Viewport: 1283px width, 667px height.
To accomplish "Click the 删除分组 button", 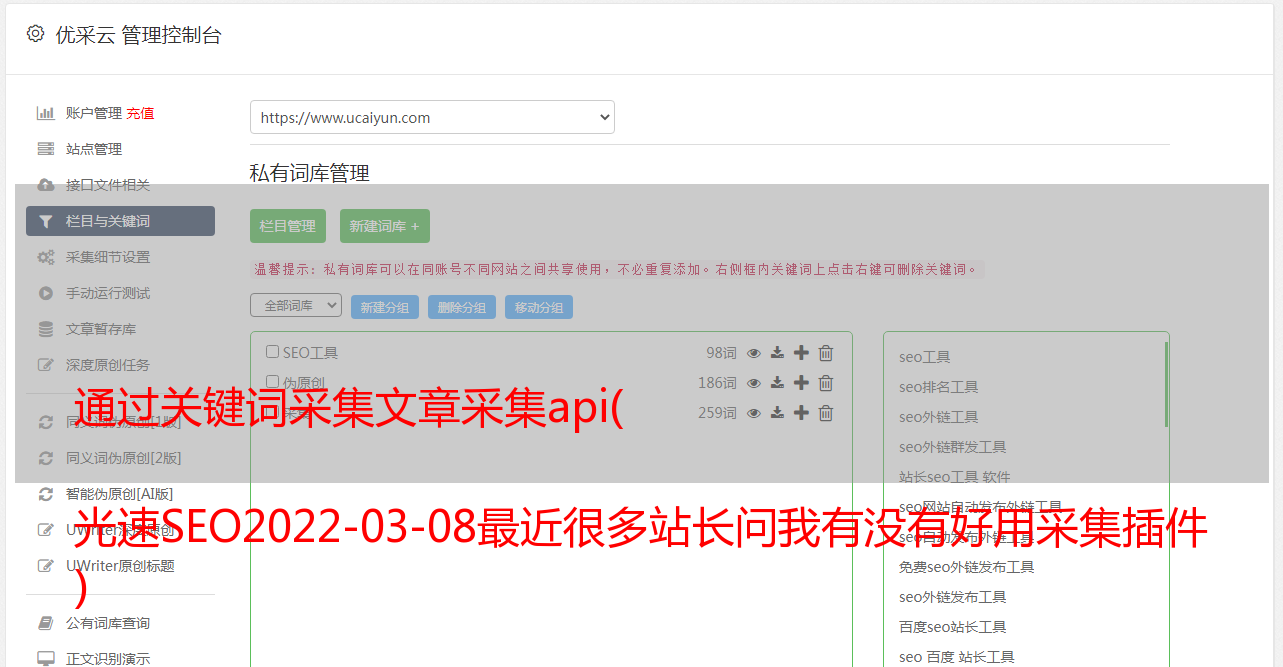I will [462, 308].
